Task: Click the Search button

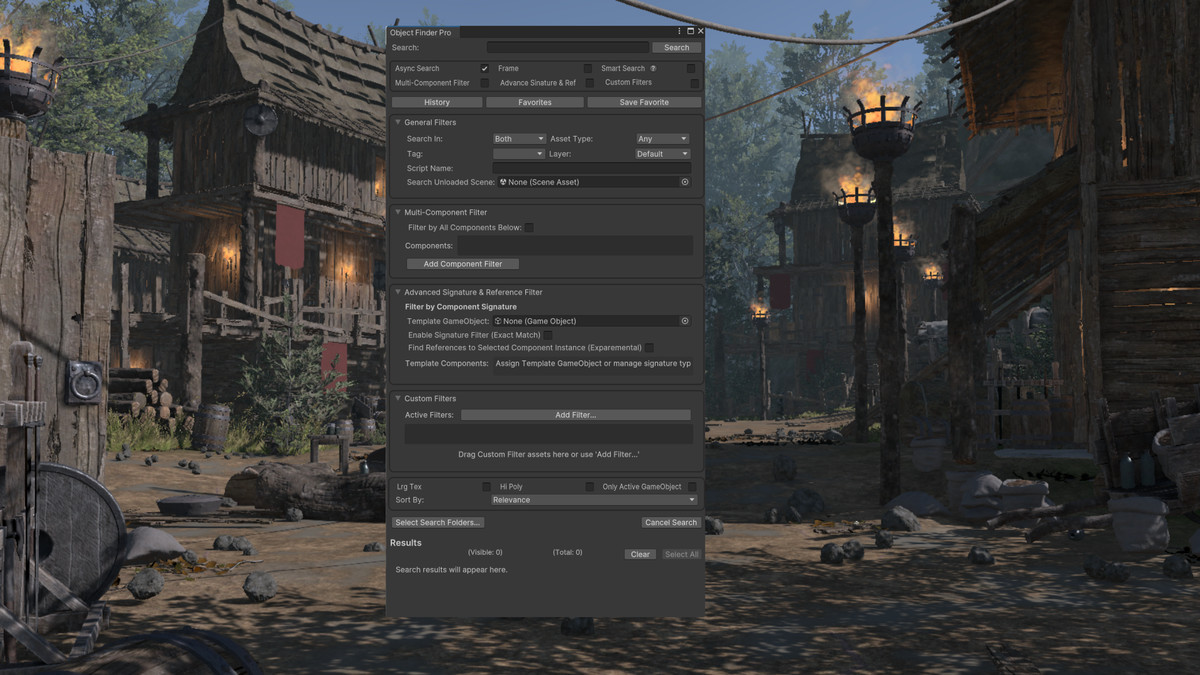Action: pyautogui.click(x=676, y=48)
